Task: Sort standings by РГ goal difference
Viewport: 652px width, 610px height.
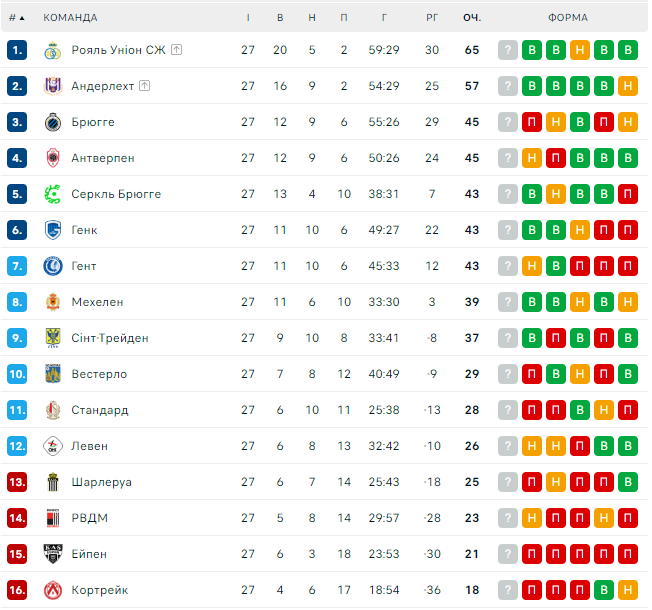Action: (x=432, y=18)
